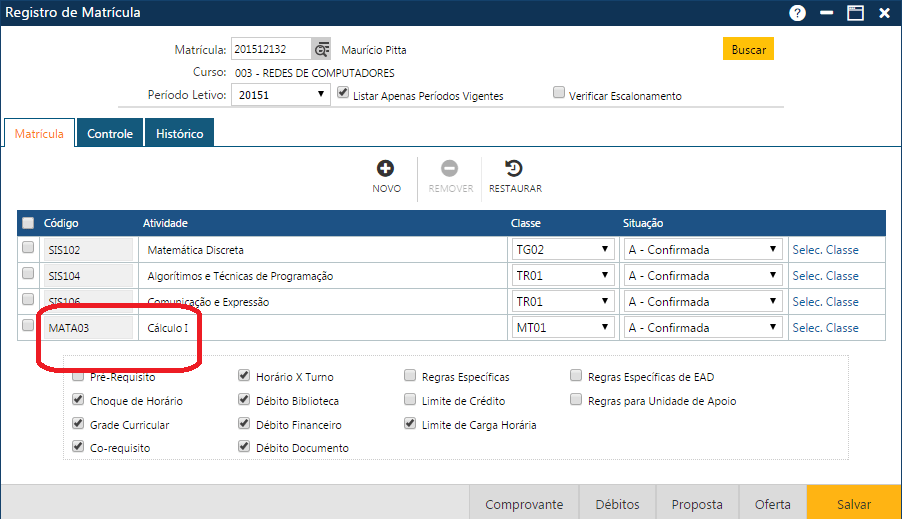
Task: Uncheck Débito Biblioteca
Action: [244, 399]
